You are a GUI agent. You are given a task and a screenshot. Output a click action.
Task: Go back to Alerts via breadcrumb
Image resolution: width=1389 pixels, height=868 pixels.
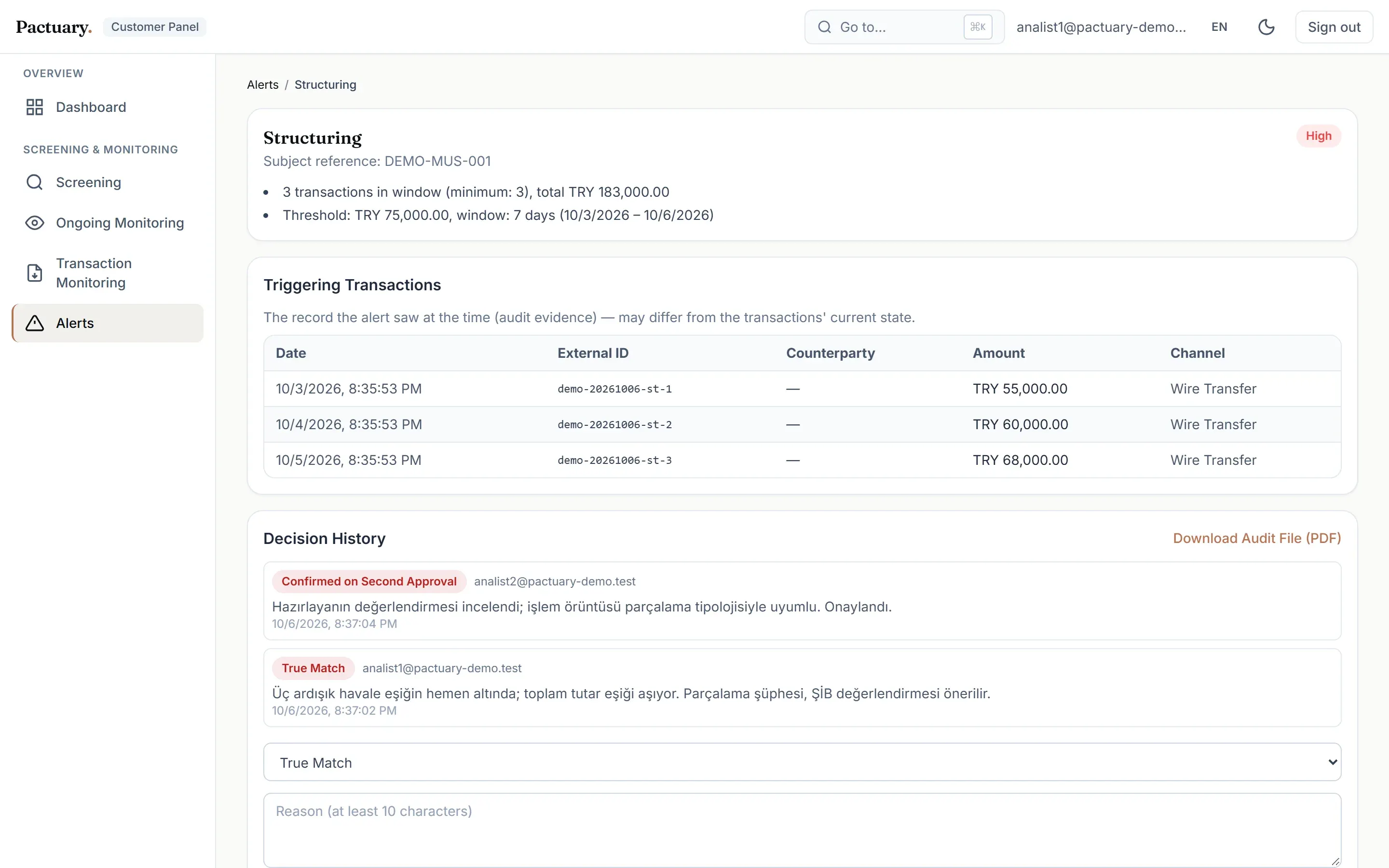tap(262, 85)
